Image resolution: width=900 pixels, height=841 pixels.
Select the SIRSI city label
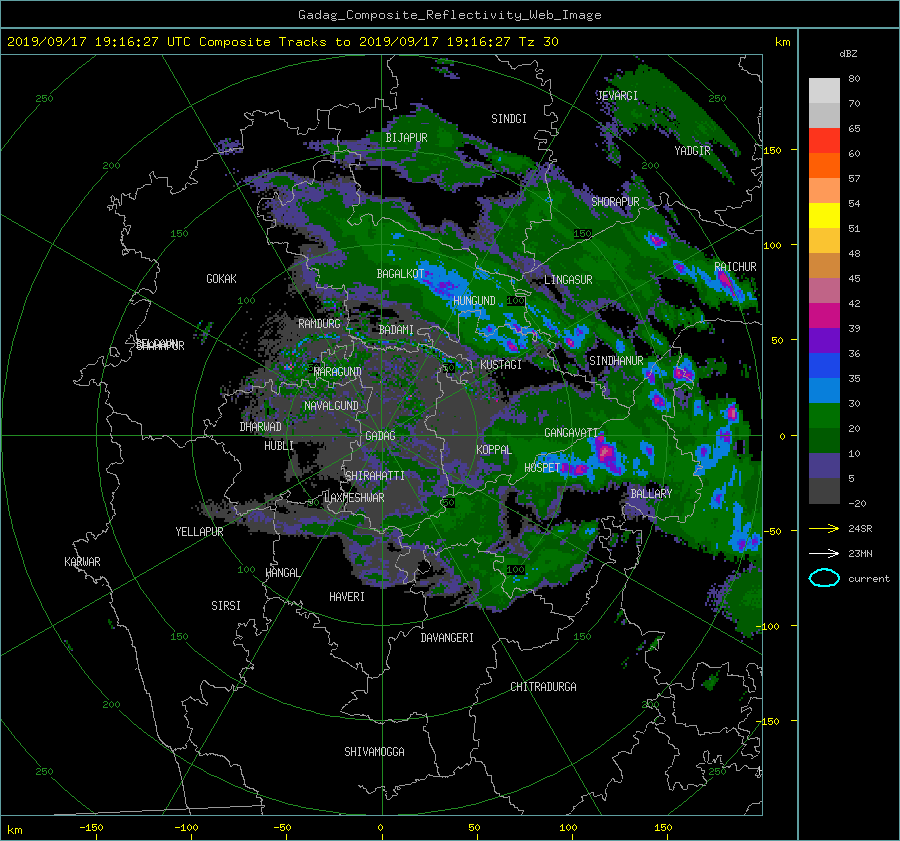click(x=226, y=606)
